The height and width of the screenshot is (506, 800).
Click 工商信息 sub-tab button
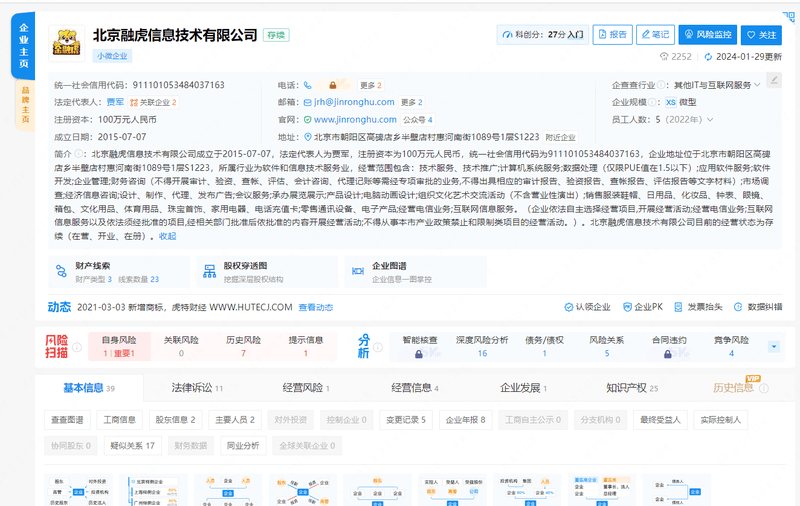point(119,420)
